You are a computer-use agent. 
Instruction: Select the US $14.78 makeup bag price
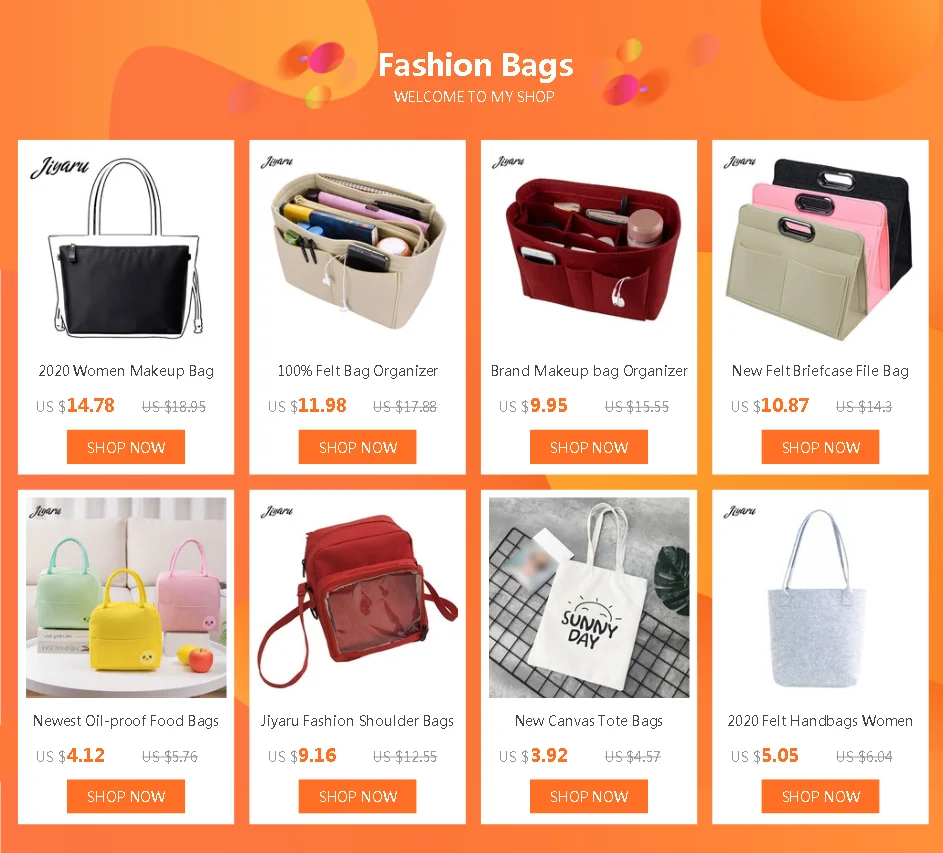pyautogui.click(x=75, y=405)
